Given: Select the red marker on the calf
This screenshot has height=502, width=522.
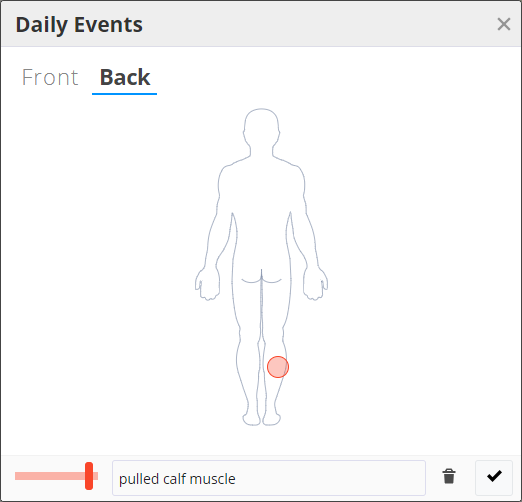Looking at the screenshot, I should pyautogui.click(x=278, y=367).
